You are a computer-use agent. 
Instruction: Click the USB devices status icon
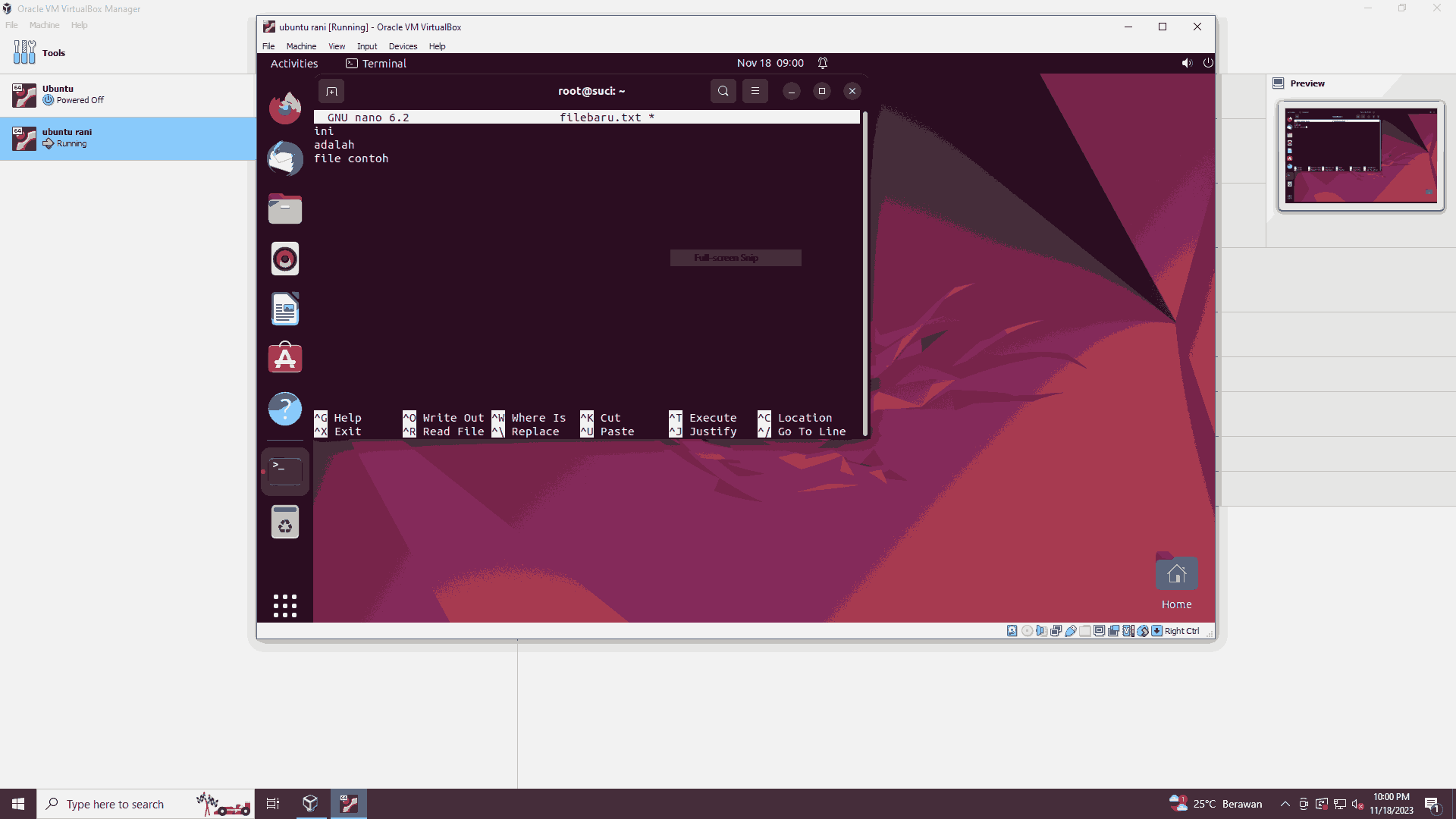click(x=1070, y=631)
